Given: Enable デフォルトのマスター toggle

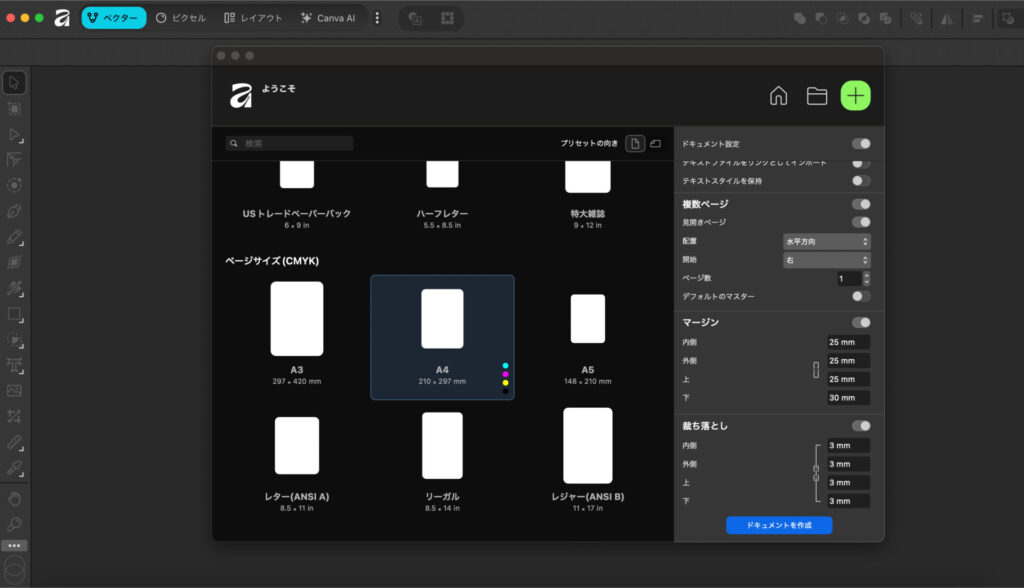Looking at the screenshot, I should [860, 297].
